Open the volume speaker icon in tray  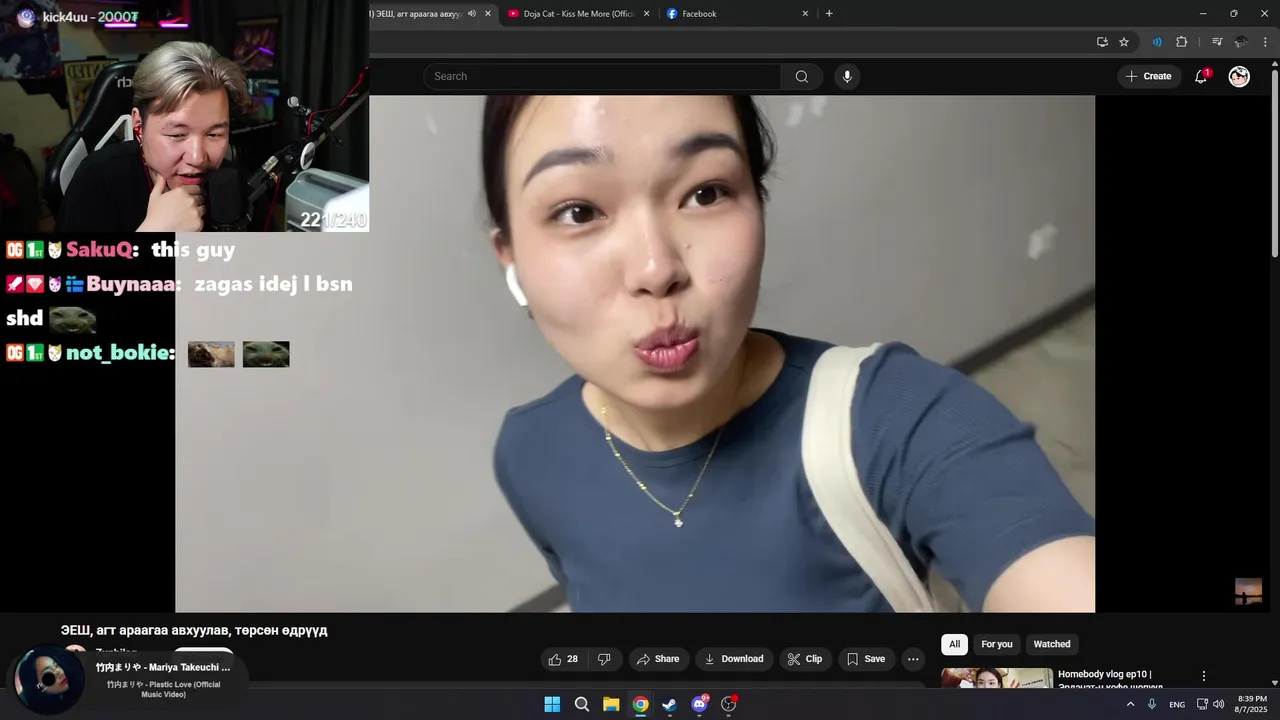pyautogui.click(x=1218, y=704)
